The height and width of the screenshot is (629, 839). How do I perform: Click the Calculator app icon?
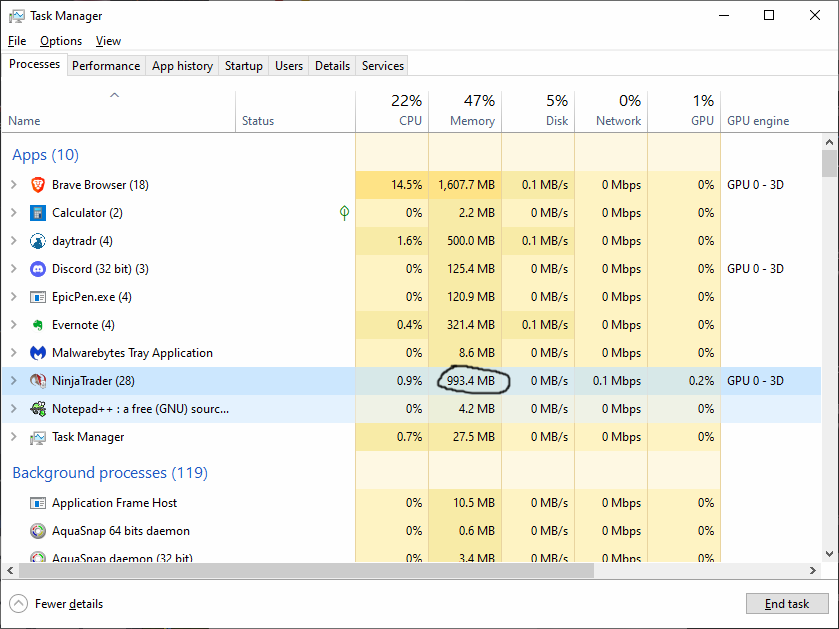37,213
